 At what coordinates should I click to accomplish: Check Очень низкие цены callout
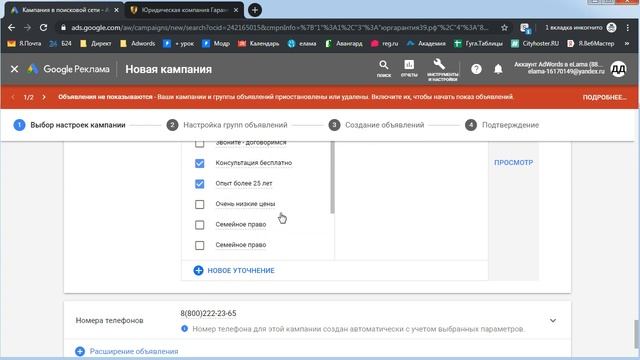[x=199, y=204]
